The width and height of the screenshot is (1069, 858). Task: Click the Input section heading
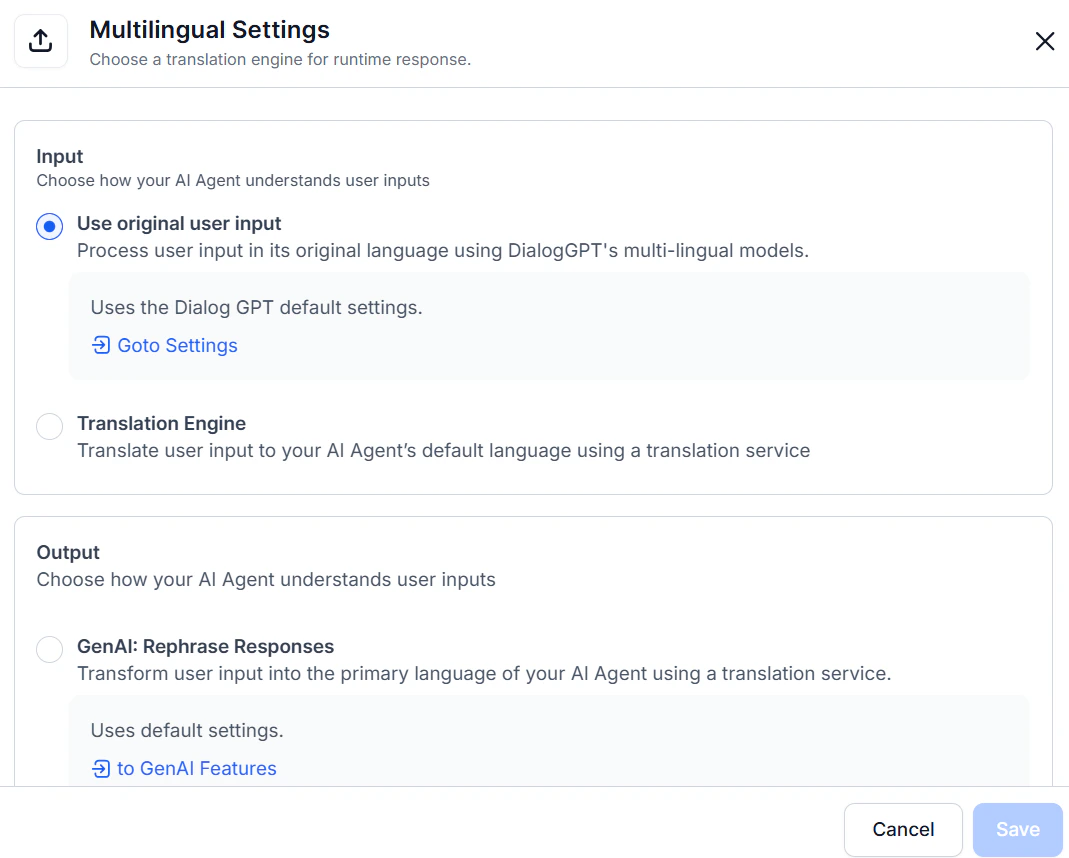[x=59, y=156]
